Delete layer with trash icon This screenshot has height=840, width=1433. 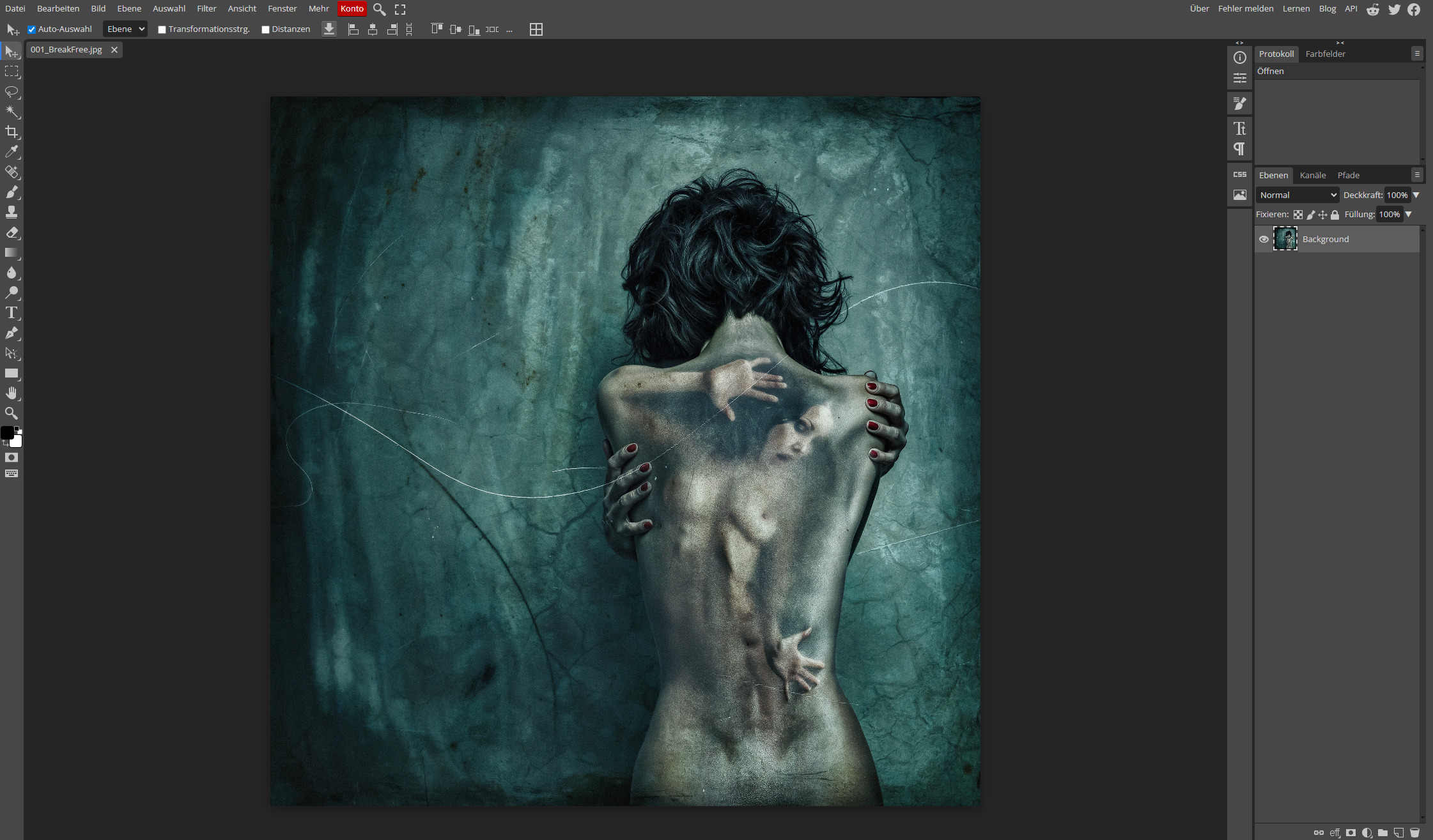pos(1414,832)
